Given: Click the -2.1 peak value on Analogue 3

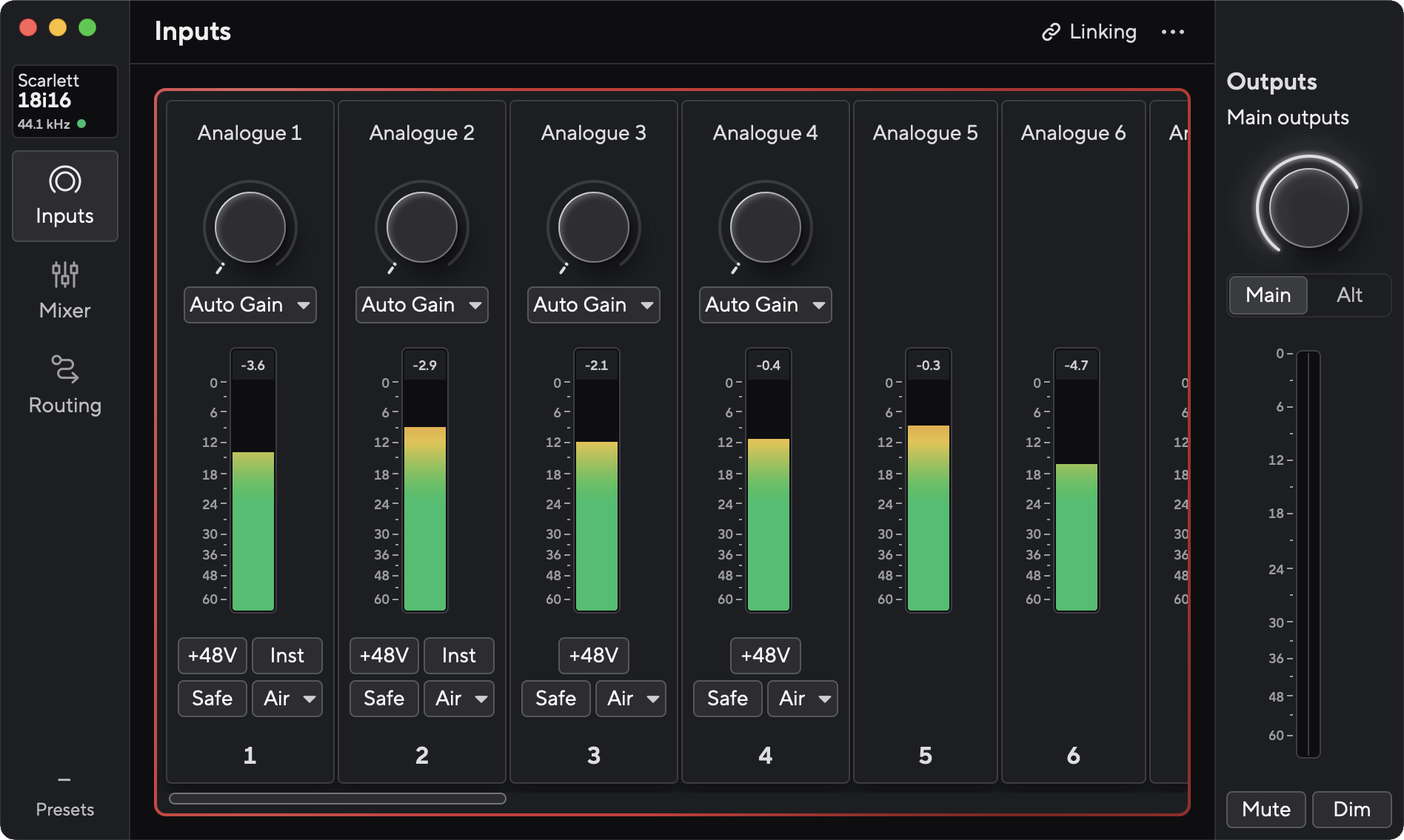Looking at the screenshot, I should coord(597,365).
